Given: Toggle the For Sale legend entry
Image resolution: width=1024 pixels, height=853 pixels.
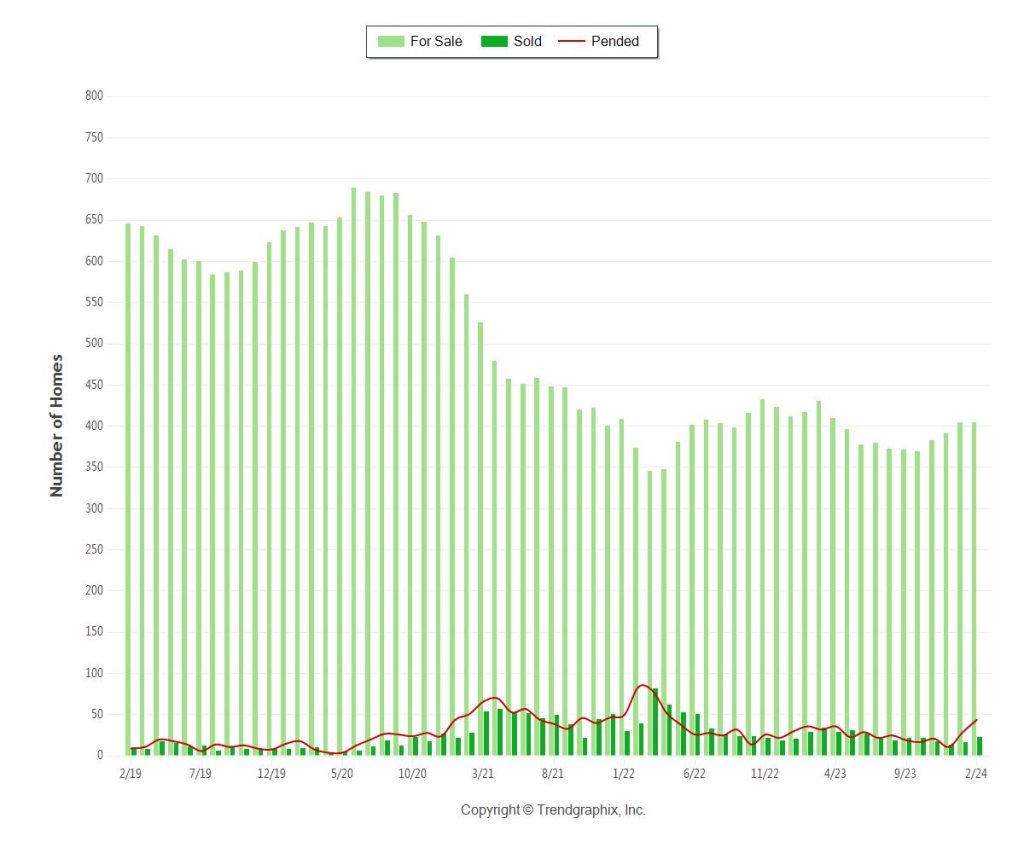Looking at the screenshot, I should (420, 41).
